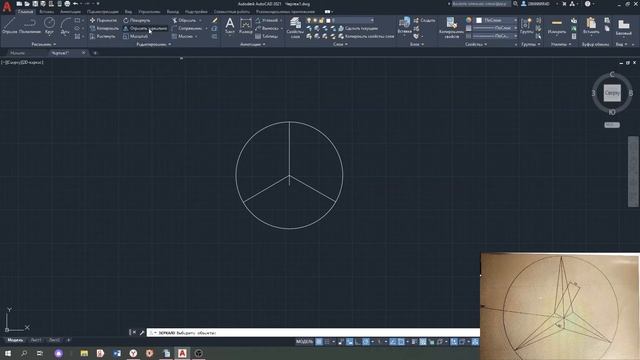Expand the Свойства panel dropdown
This screenshot has height=360, width=640.
coord(476,44)
